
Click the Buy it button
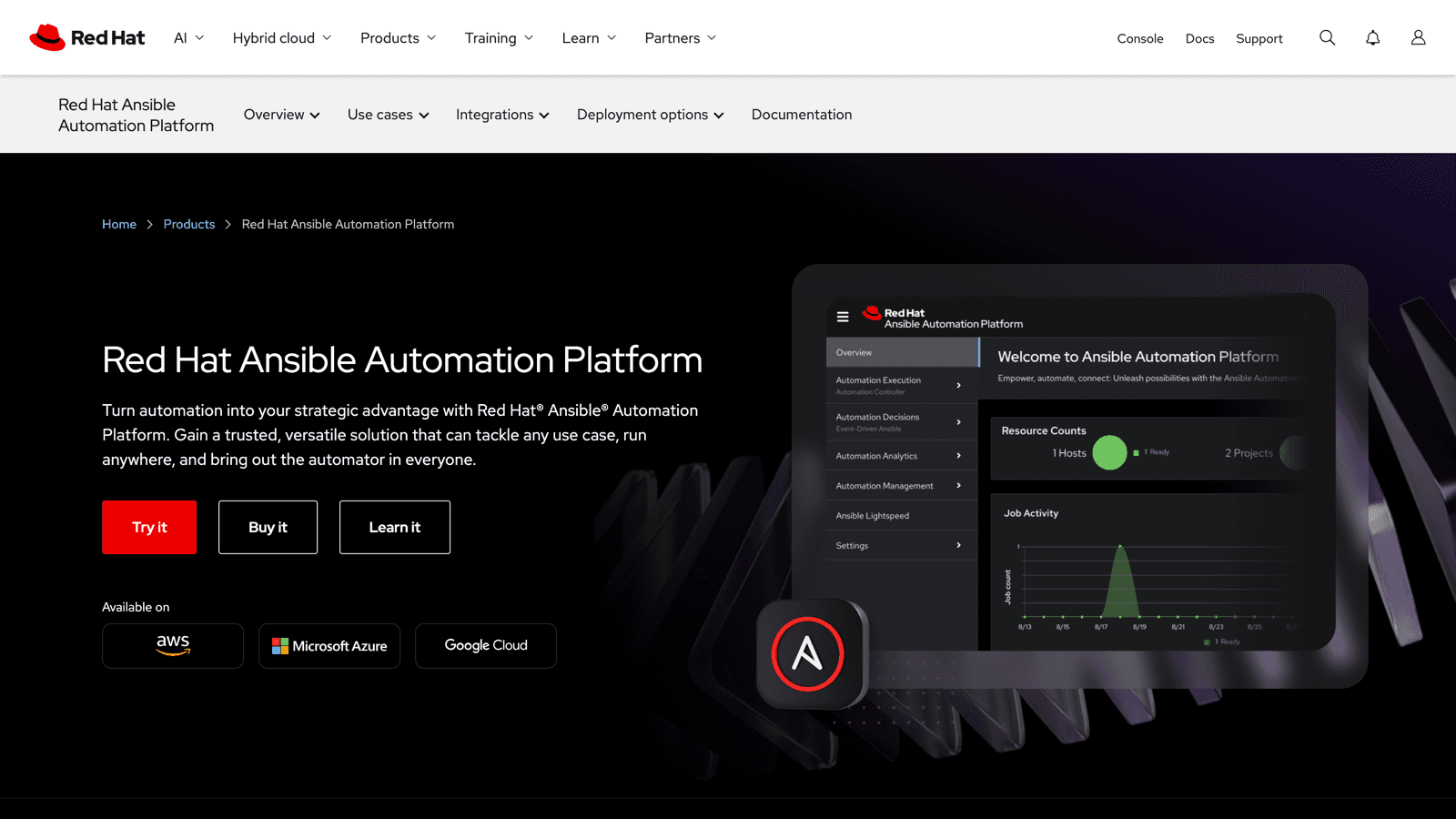pos(268,527)
